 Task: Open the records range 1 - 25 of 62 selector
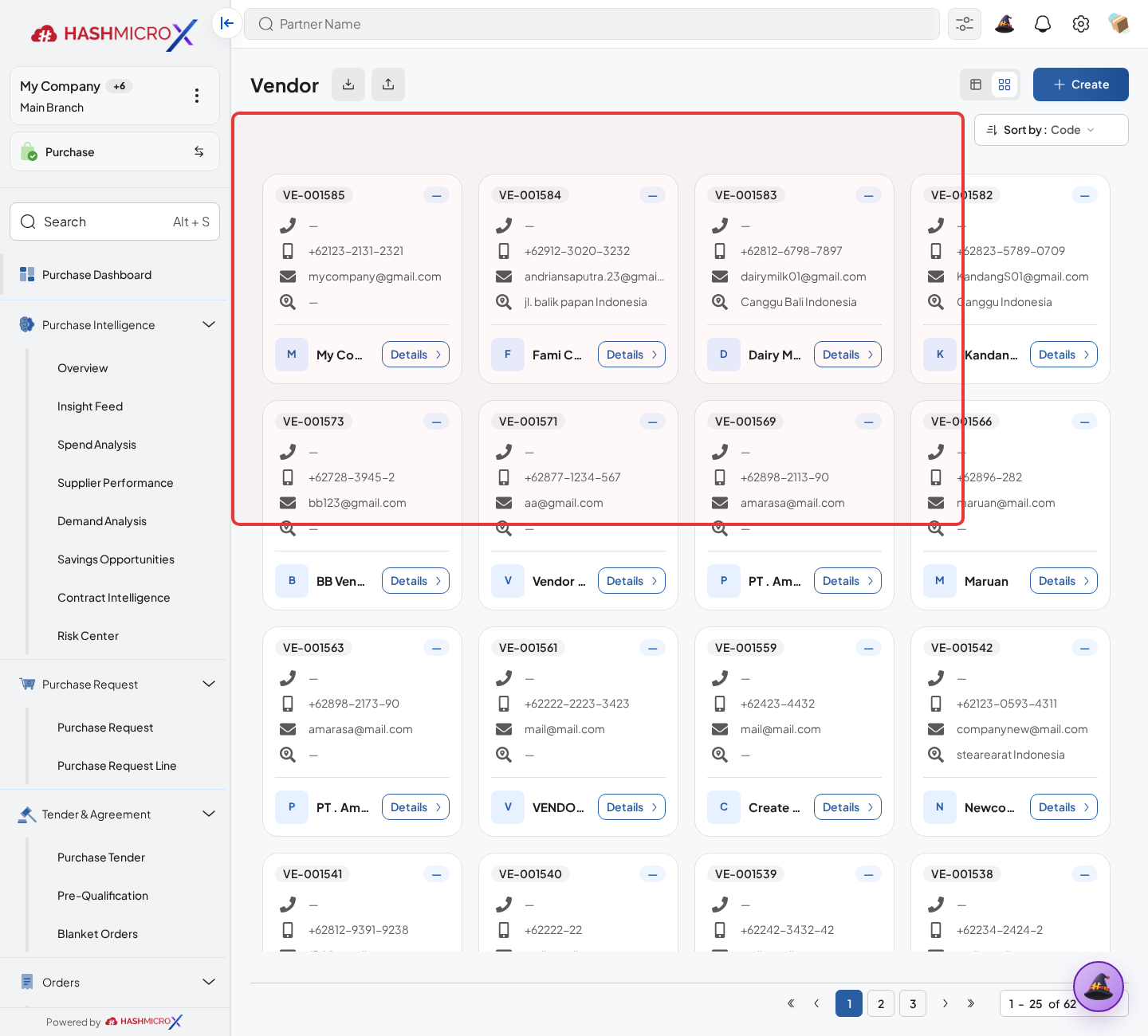[1063, 1003]
